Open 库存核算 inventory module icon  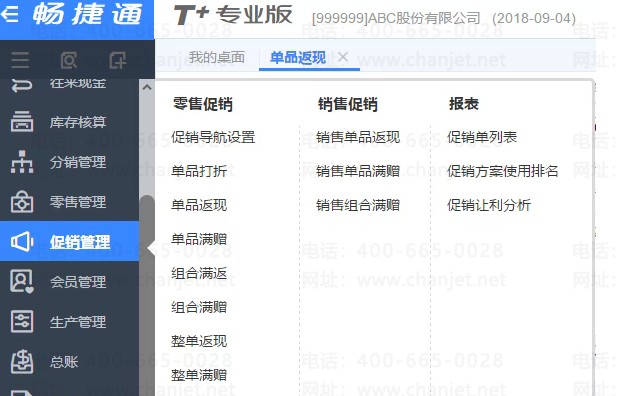click(22, 122)
